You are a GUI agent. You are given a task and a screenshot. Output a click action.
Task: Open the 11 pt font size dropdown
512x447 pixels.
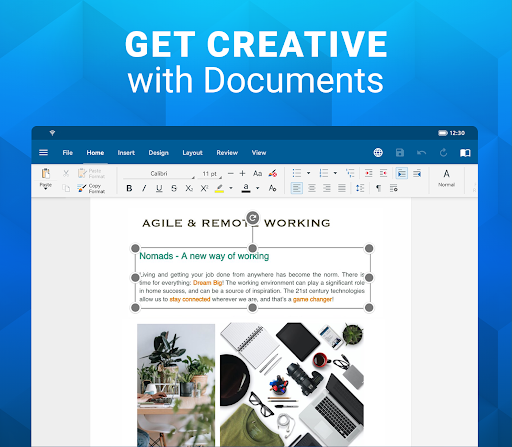[x=210, y=174]
